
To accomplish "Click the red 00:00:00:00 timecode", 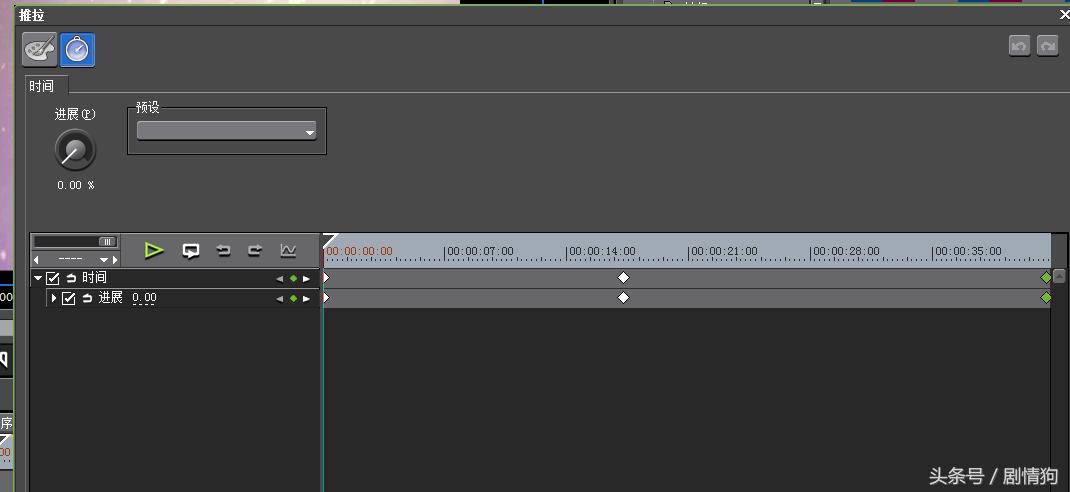I will 360,251.
